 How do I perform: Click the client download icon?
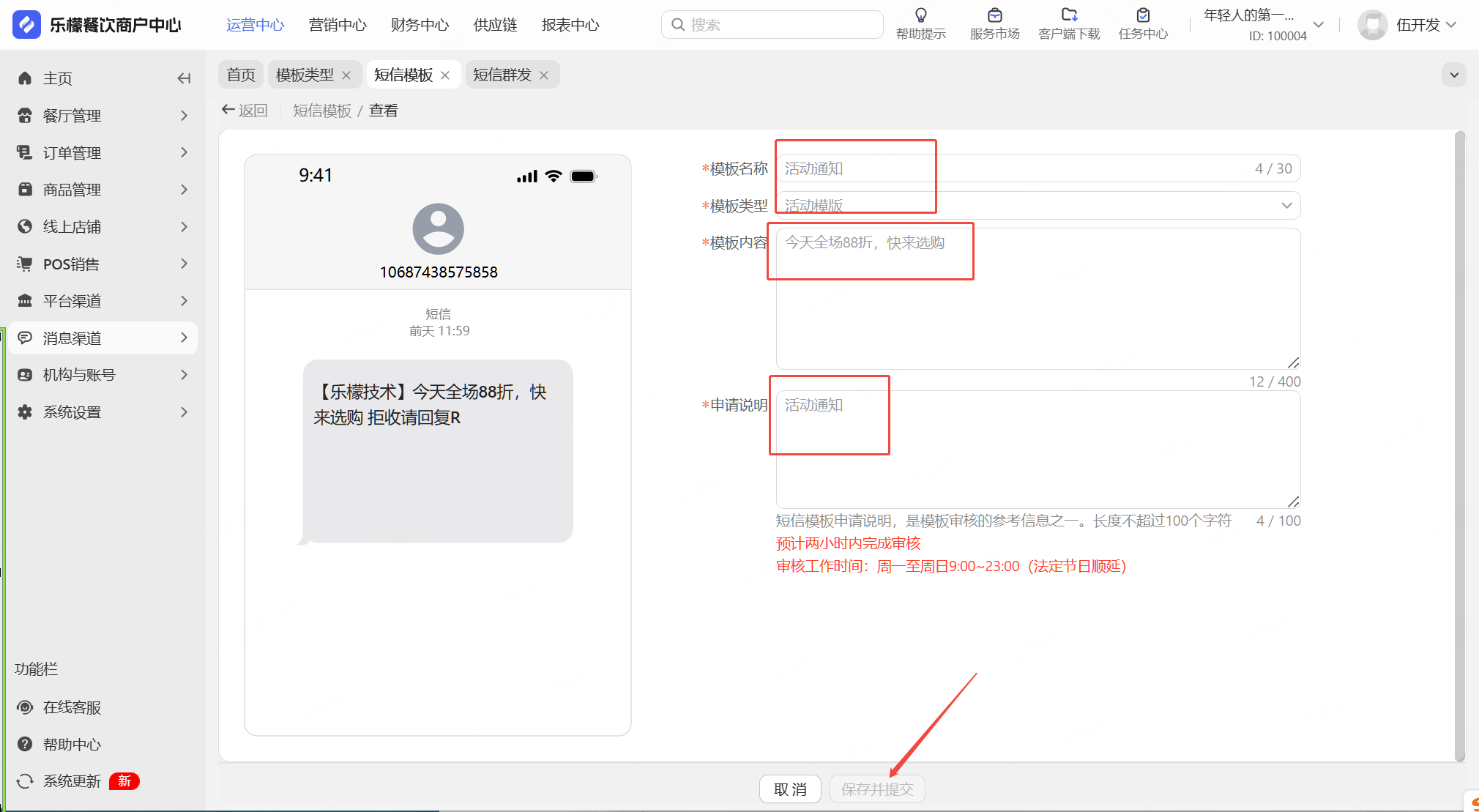[1069, 15]
